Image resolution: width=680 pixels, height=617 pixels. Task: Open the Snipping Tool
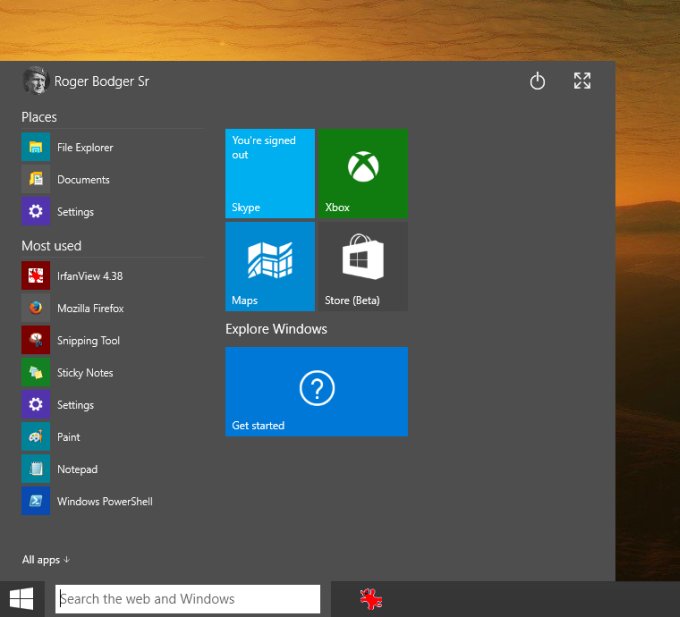[x=87, y=341]
